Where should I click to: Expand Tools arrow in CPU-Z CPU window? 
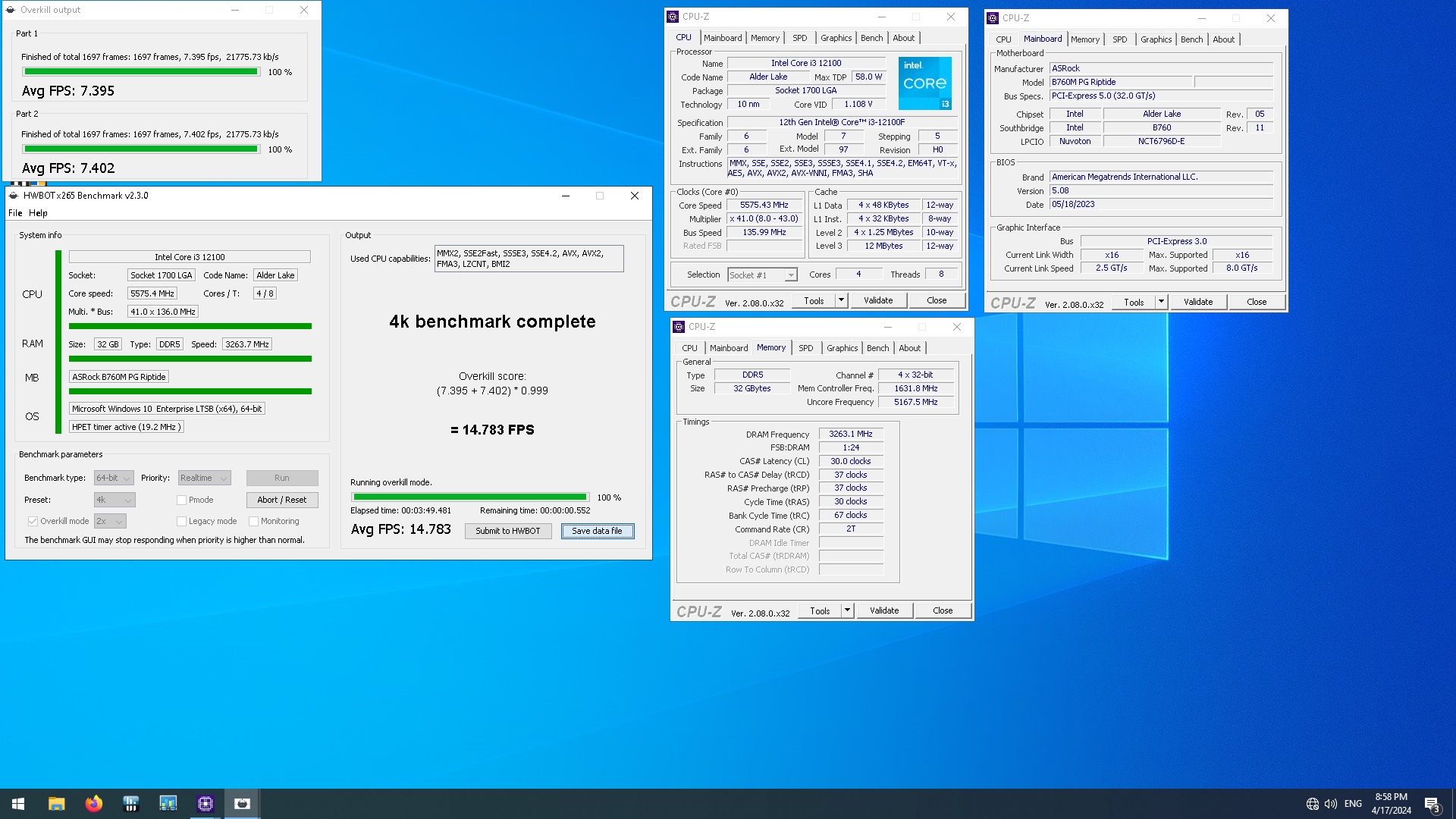tap(841, 300)
